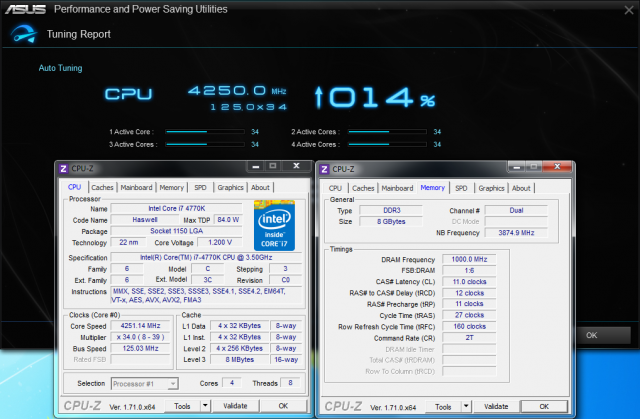The width and height of the screenshot is (640, 419).
Task: Open the Caches tab in left CPU-Z window
Action: [x=102, y=187]
